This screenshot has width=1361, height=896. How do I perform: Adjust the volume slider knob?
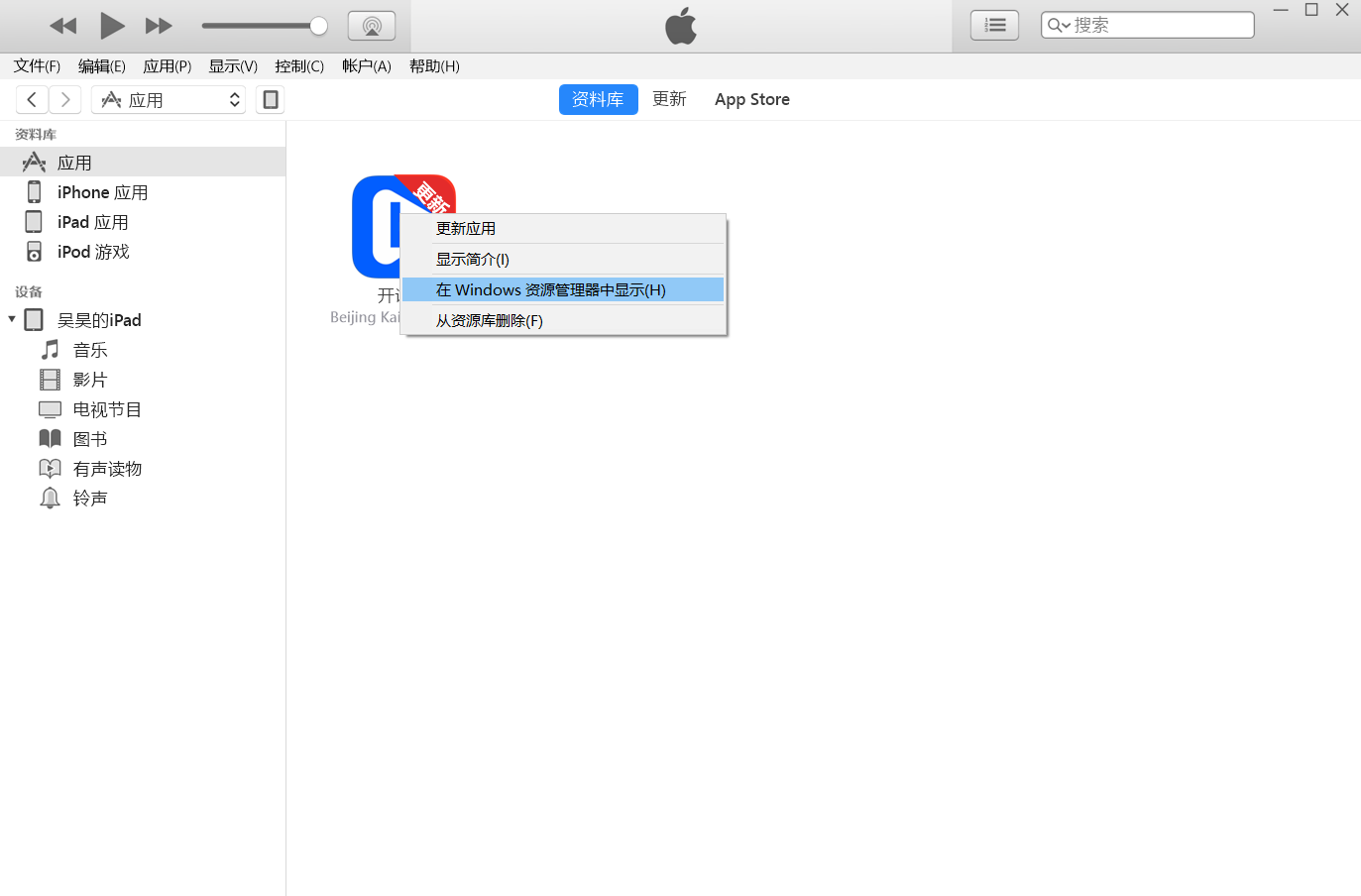318,26
